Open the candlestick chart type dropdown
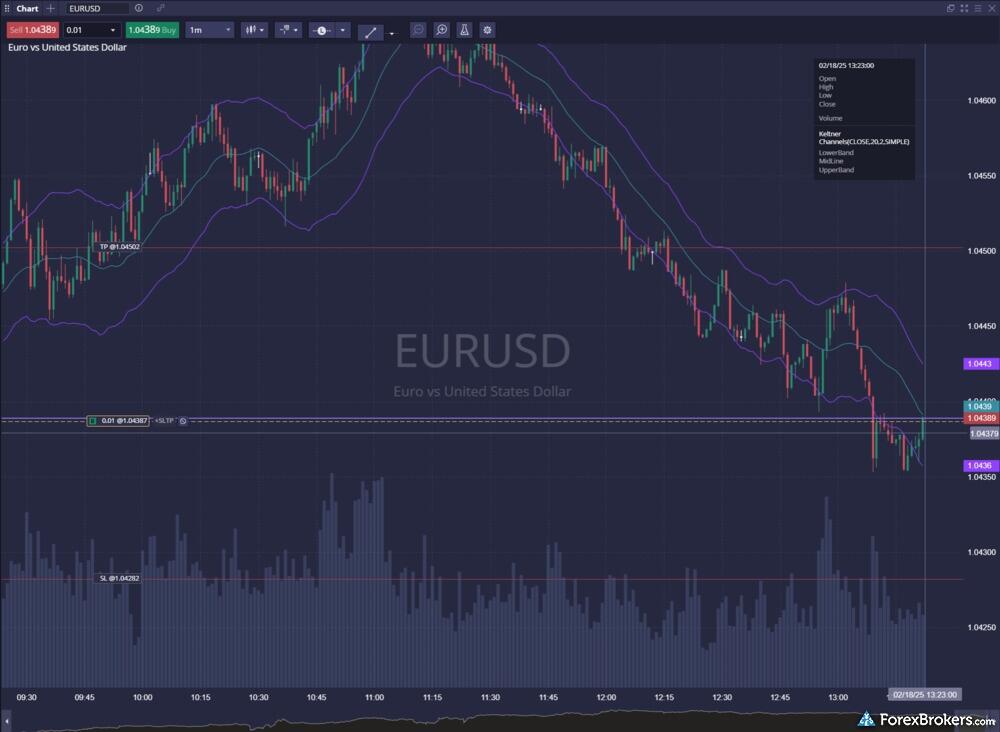The image size is (1000, 732). (254, 30)
